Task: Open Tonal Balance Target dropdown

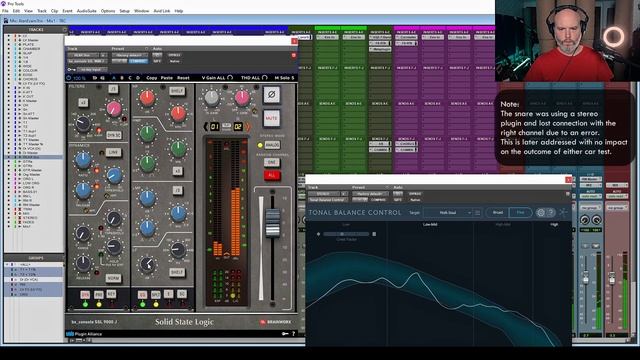Action: (448, 213)
